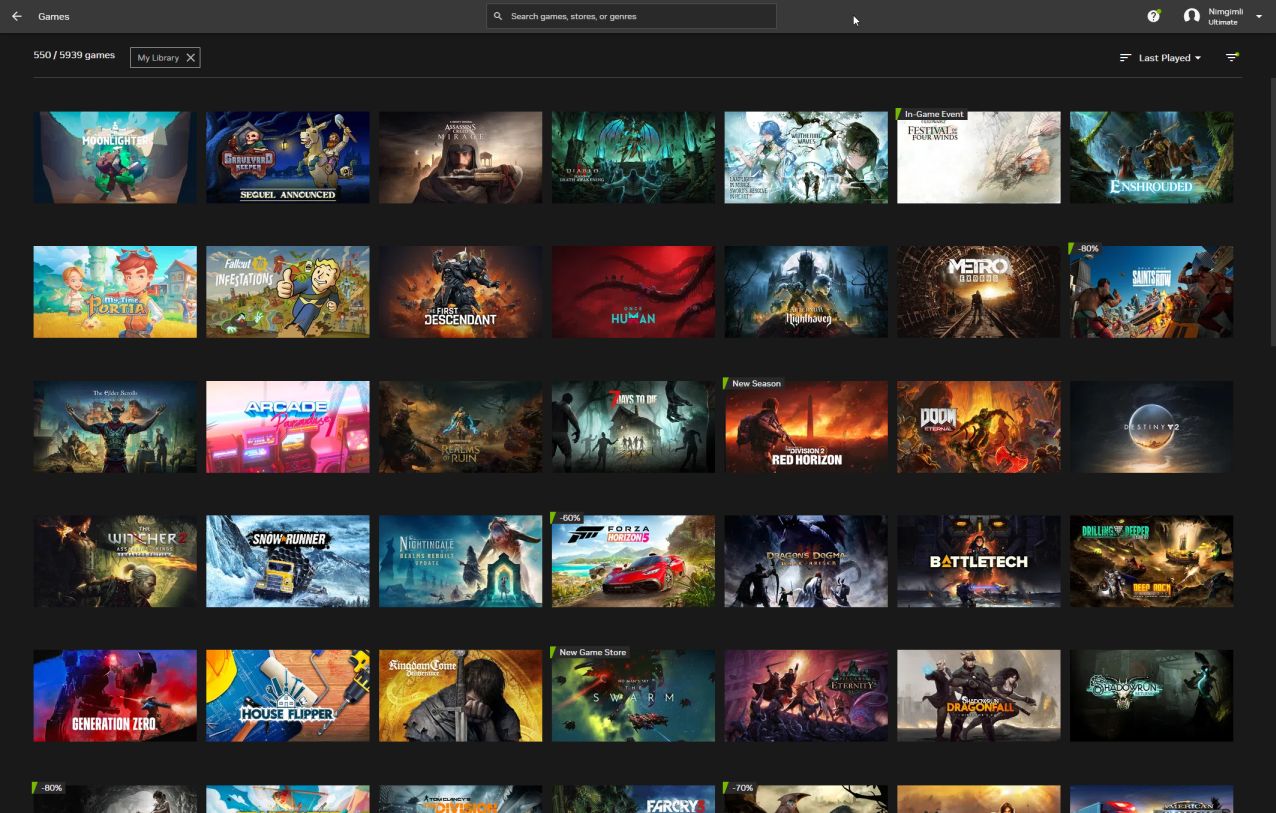Open the Generation Zero game tile
This screenshot has height=813, width=1276.
(x=115, y=696)
